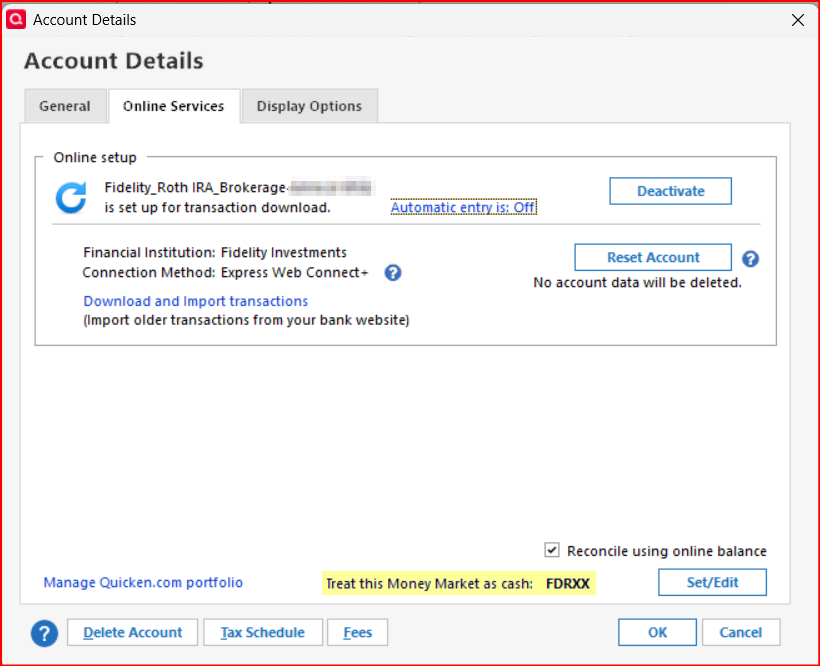The height and width of the screenshot is (666, 820).
Task: Click 'is set up for transaction download.' text
Action: (x=217, y=208)
